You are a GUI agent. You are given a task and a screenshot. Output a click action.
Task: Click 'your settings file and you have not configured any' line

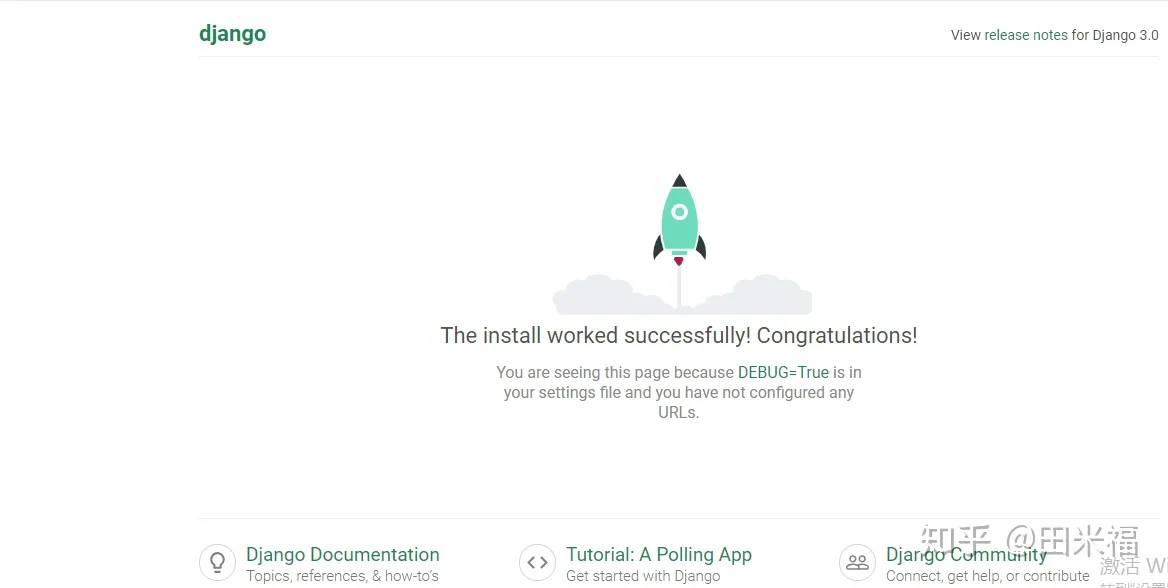coord(679,393)
